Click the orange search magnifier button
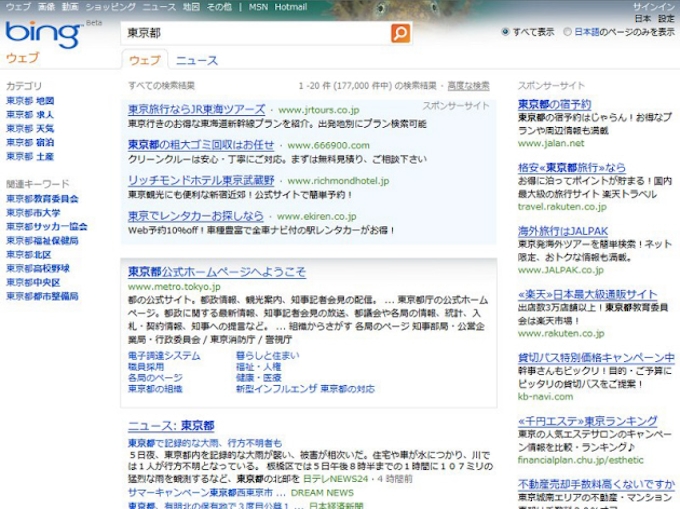The width and height of the screenshot is (680, 509). pyautogui.click(x=400, y=33)
